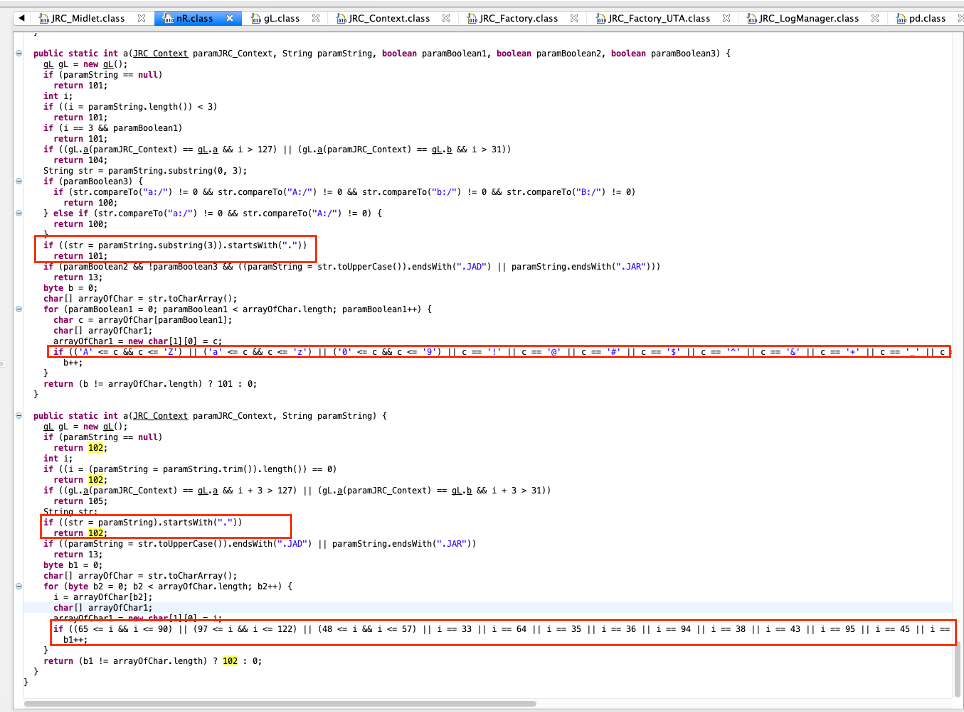The width and height of the screenshot is (964, 712).
Task: Click the class file icon on JRC_LogManager.class tab
Action: pos(752,18)
